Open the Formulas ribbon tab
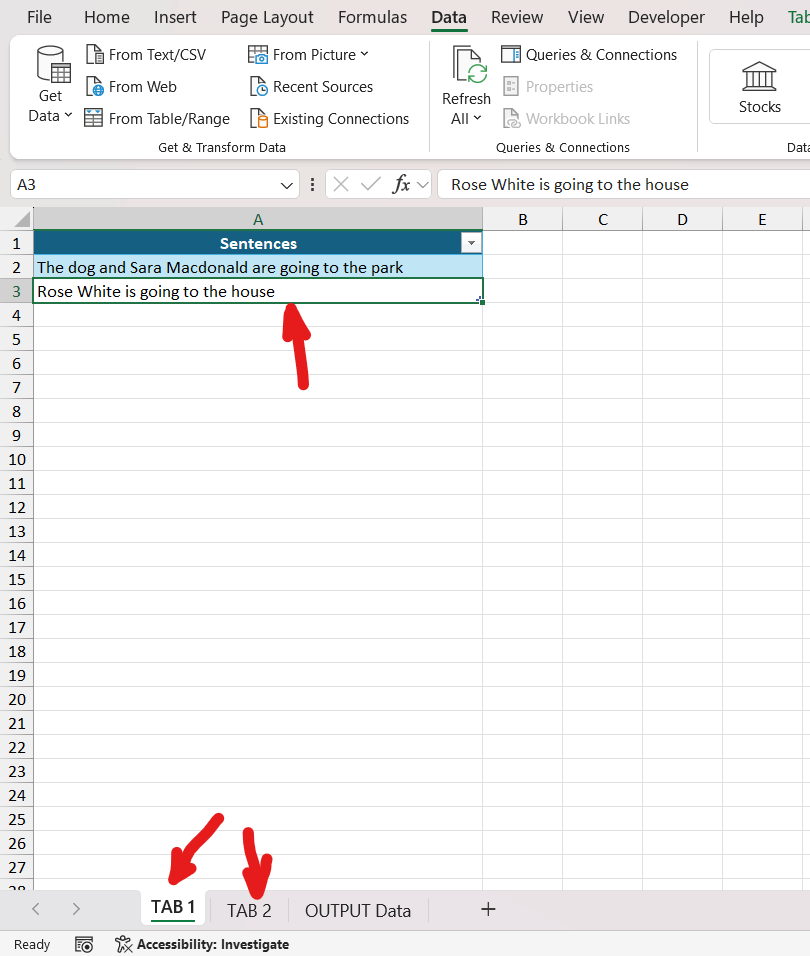The image size is (810, 956). pos(372,17)
